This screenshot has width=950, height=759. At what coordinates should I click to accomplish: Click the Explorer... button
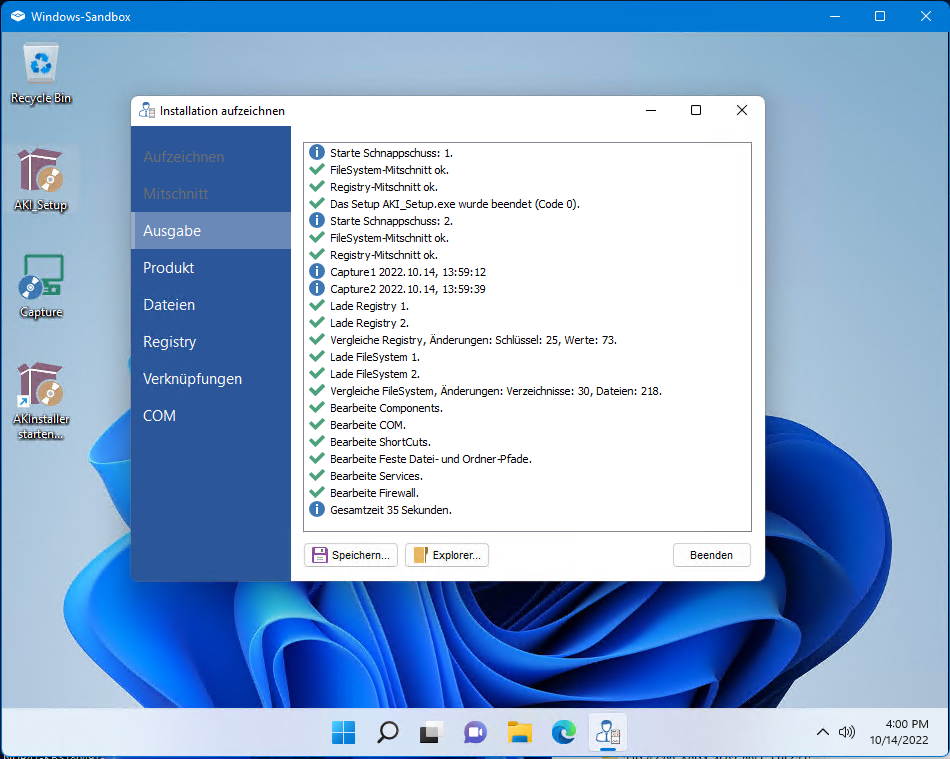447,555
